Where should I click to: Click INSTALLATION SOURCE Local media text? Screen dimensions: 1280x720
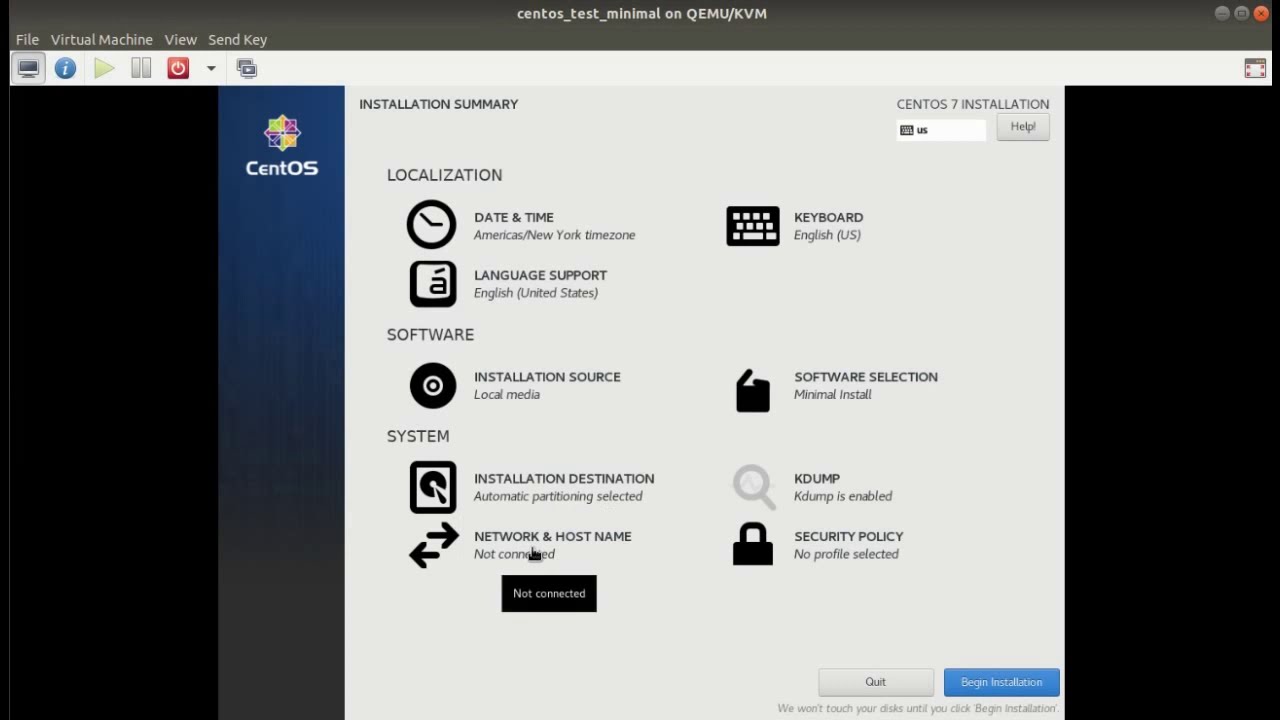tap(547, 385)
